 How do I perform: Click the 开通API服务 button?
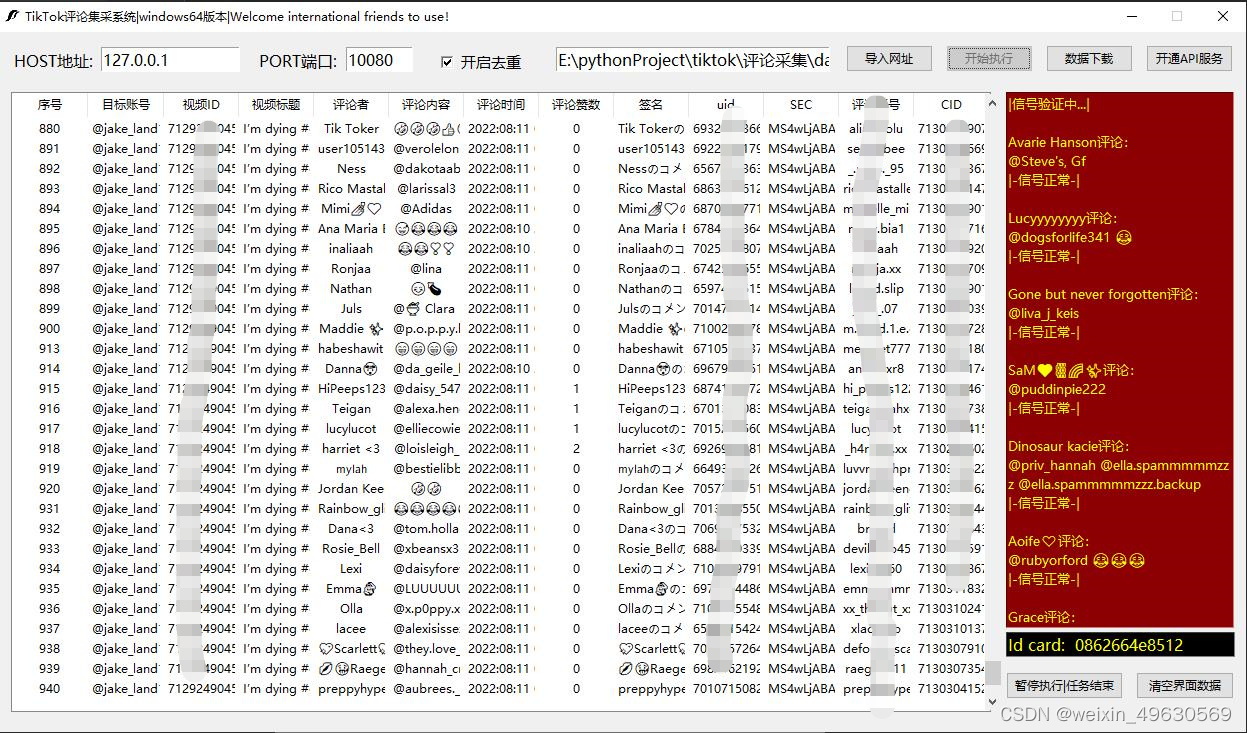point(1189,59)
